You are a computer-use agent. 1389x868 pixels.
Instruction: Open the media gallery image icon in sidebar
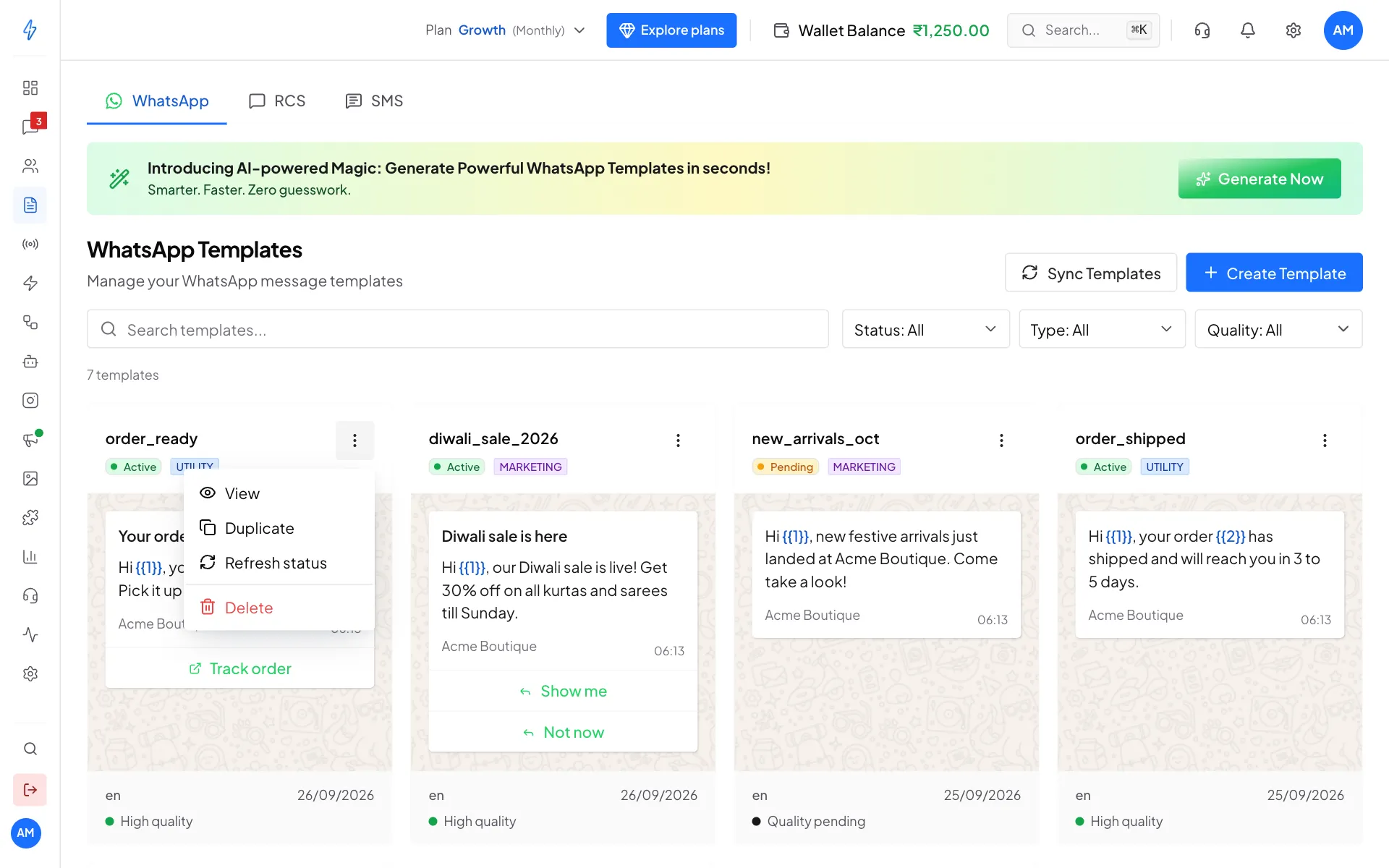click(x=30, y=478)
